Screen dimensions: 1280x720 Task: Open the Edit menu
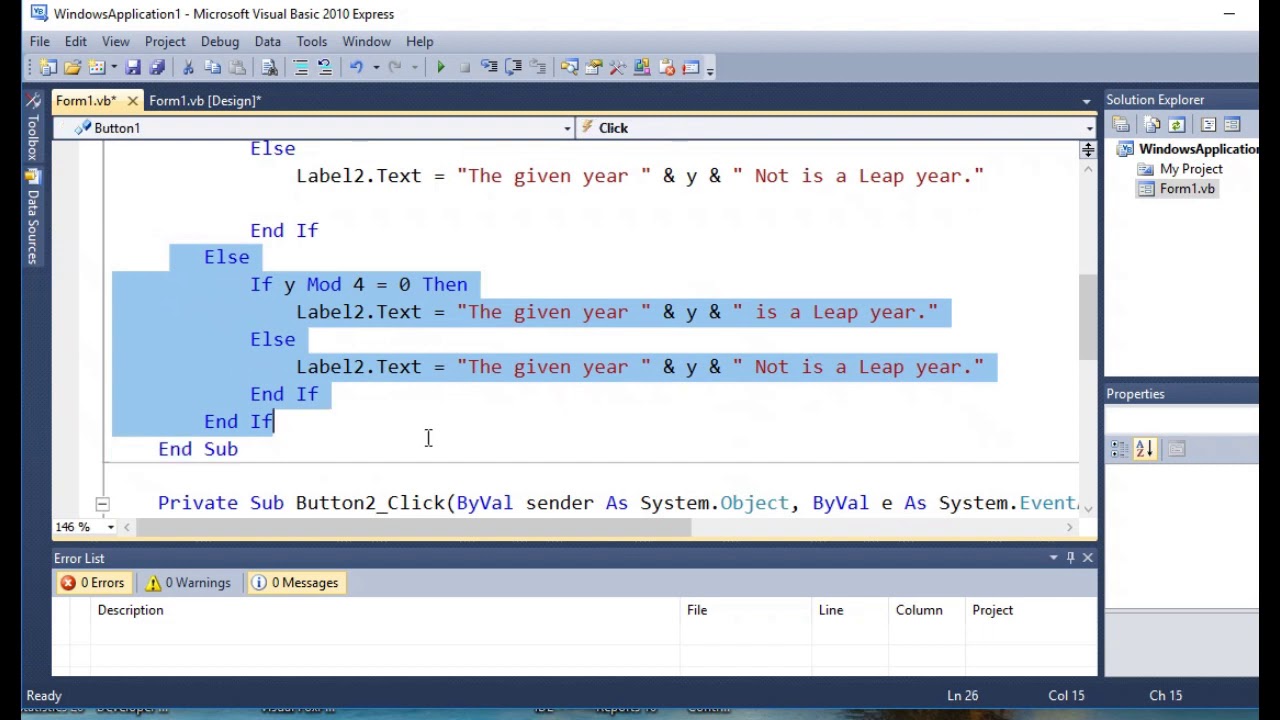[x=76, y=41]
